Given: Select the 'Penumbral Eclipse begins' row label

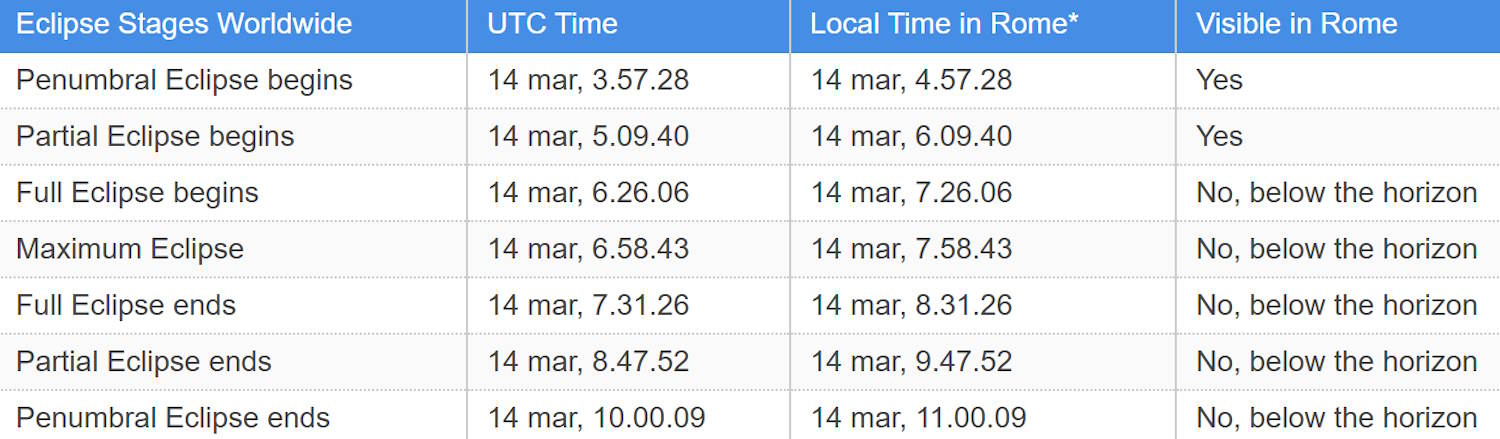Looking at the screenshot, I should click(x=184, y=80).
